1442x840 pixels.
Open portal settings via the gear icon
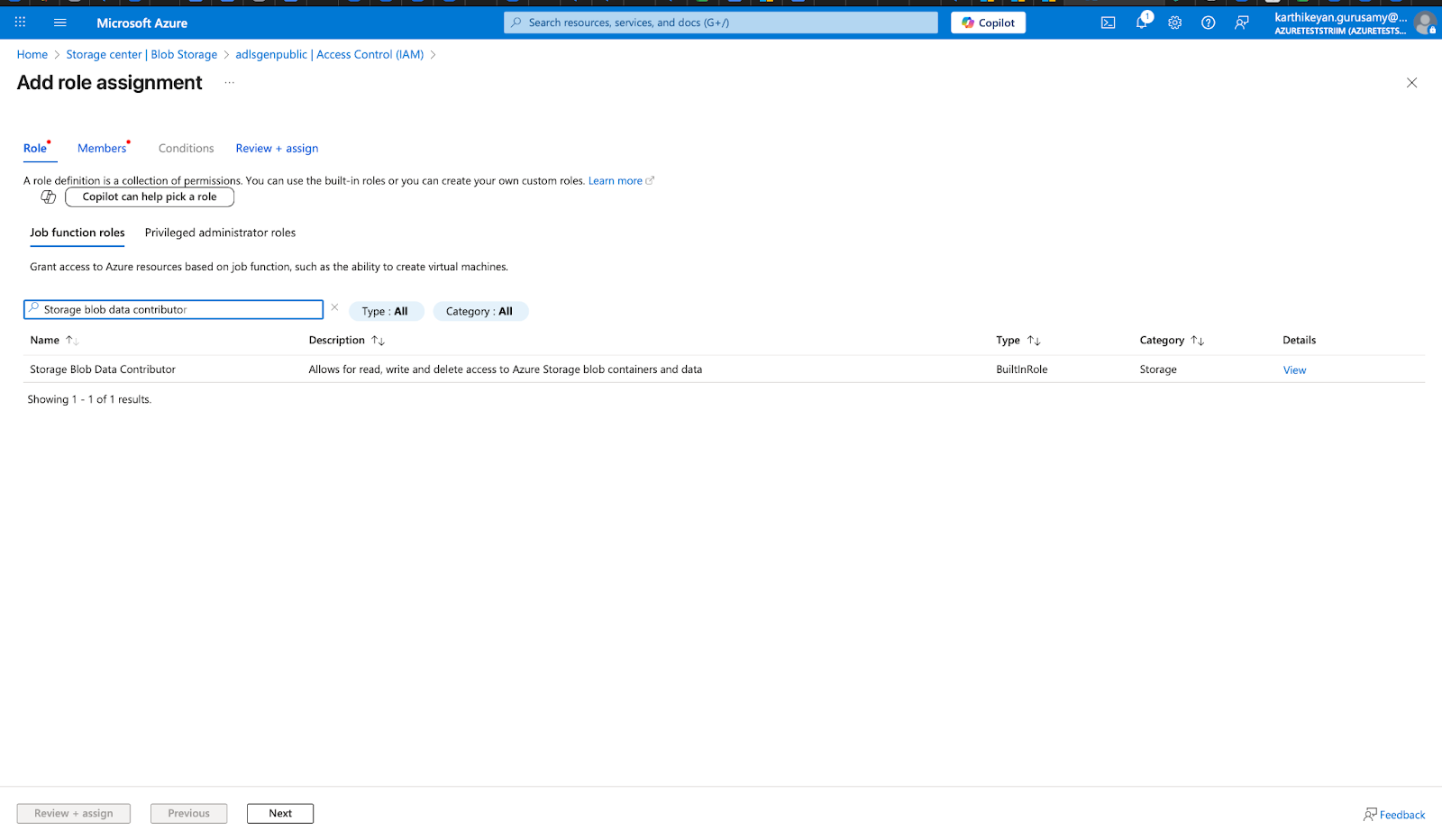coord(1174,23)
